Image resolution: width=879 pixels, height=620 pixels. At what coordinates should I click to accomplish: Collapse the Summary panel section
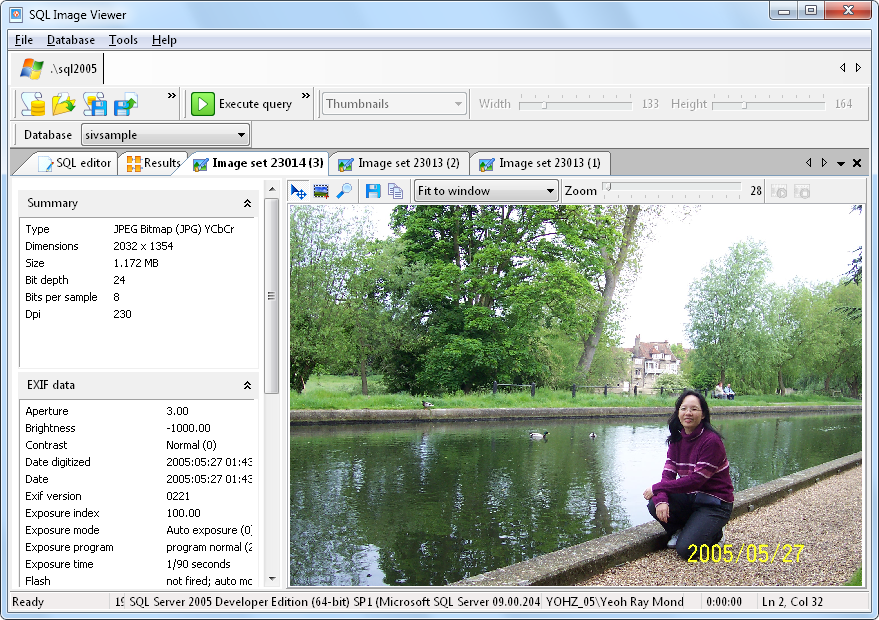point(247,203)
